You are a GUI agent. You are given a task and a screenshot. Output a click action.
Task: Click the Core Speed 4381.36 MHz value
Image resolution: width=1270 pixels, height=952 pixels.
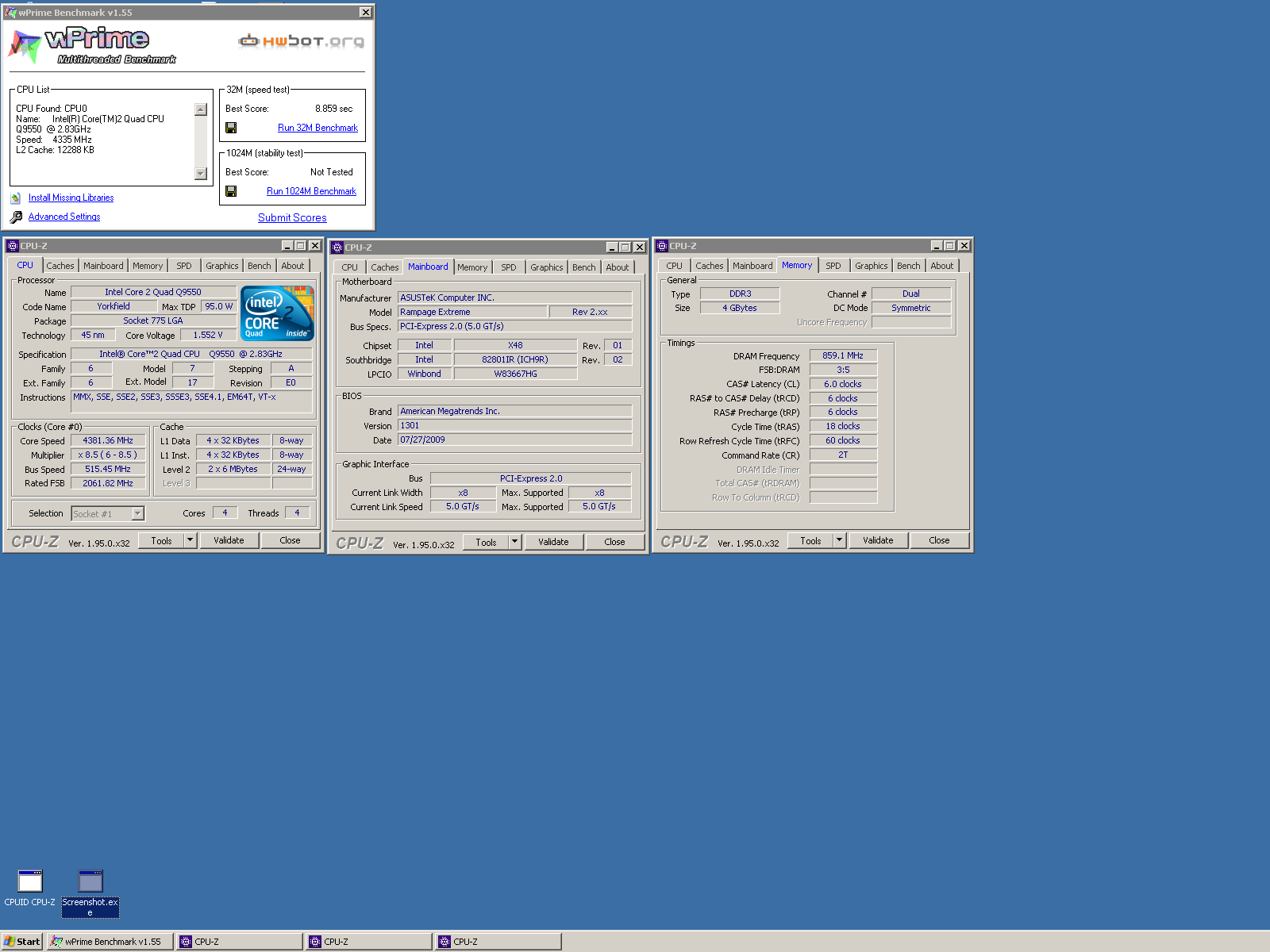pos(108,440)
